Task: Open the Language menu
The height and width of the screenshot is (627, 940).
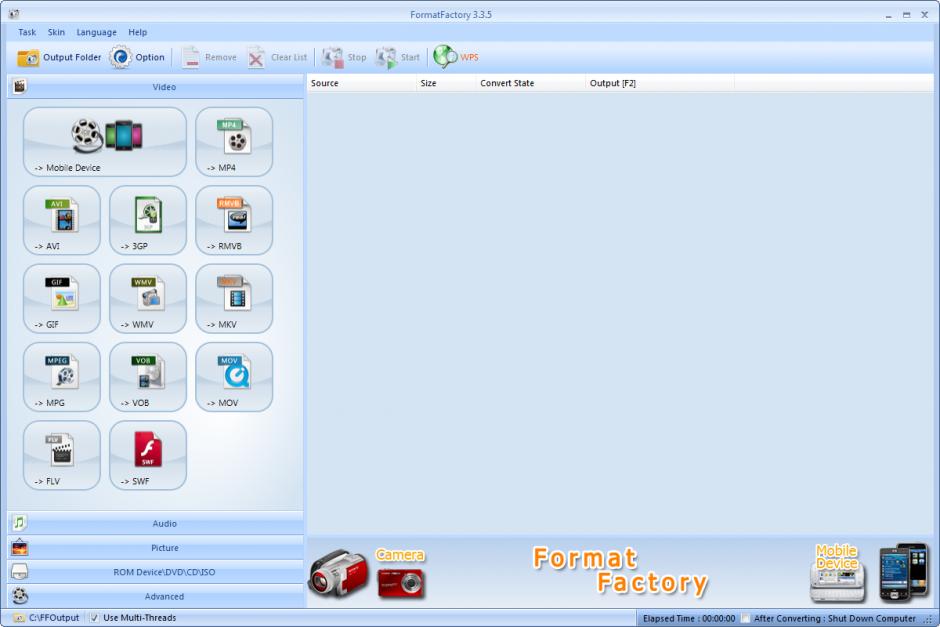Action: 97,32
